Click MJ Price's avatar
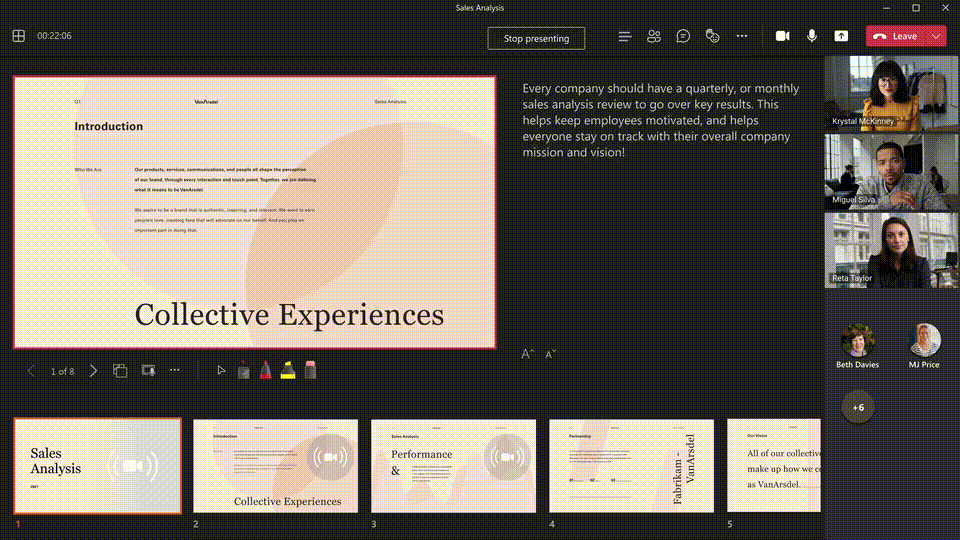960x540 pixels. pyautogui.click(x=924, y=340)
